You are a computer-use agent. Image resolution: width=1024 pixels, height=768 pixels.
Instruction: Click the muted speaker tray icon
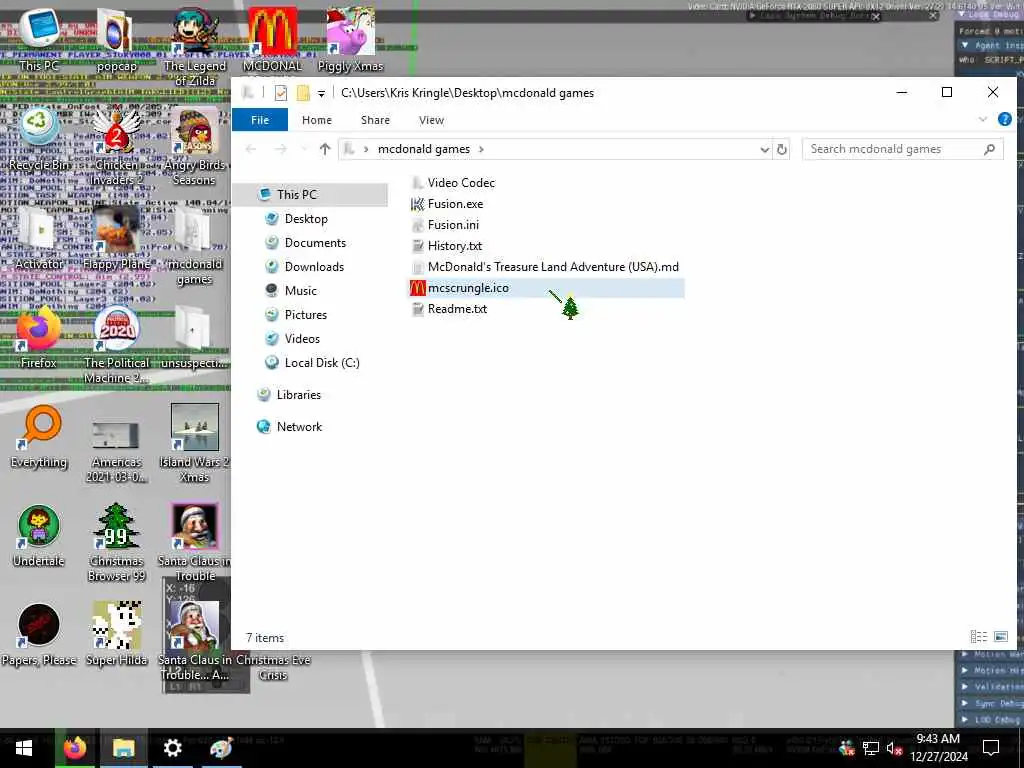[x=893, y=748]
